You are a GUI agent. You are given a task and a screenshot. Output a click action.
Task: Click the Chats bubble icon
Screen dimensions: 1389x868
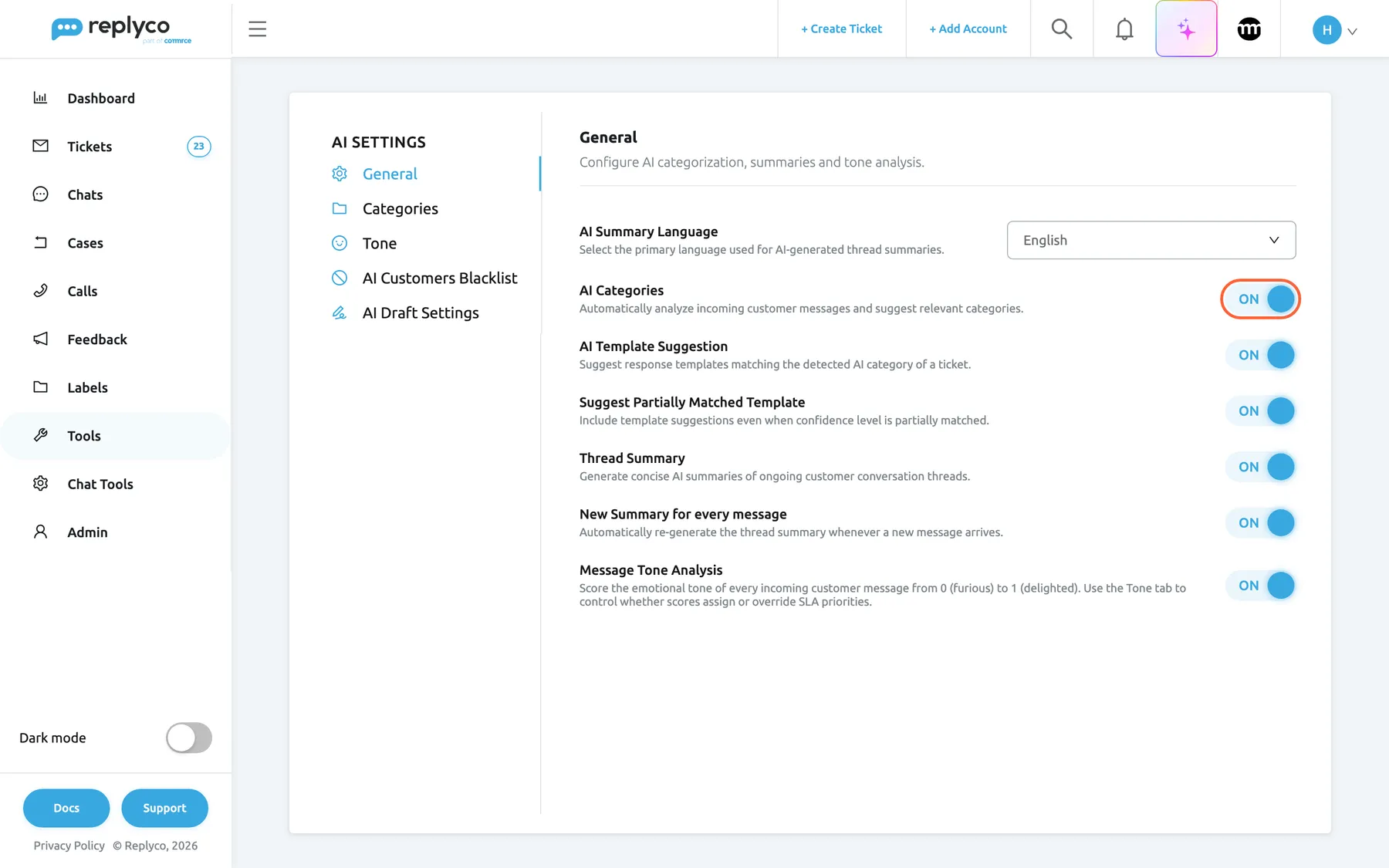[x=40, y=194]
